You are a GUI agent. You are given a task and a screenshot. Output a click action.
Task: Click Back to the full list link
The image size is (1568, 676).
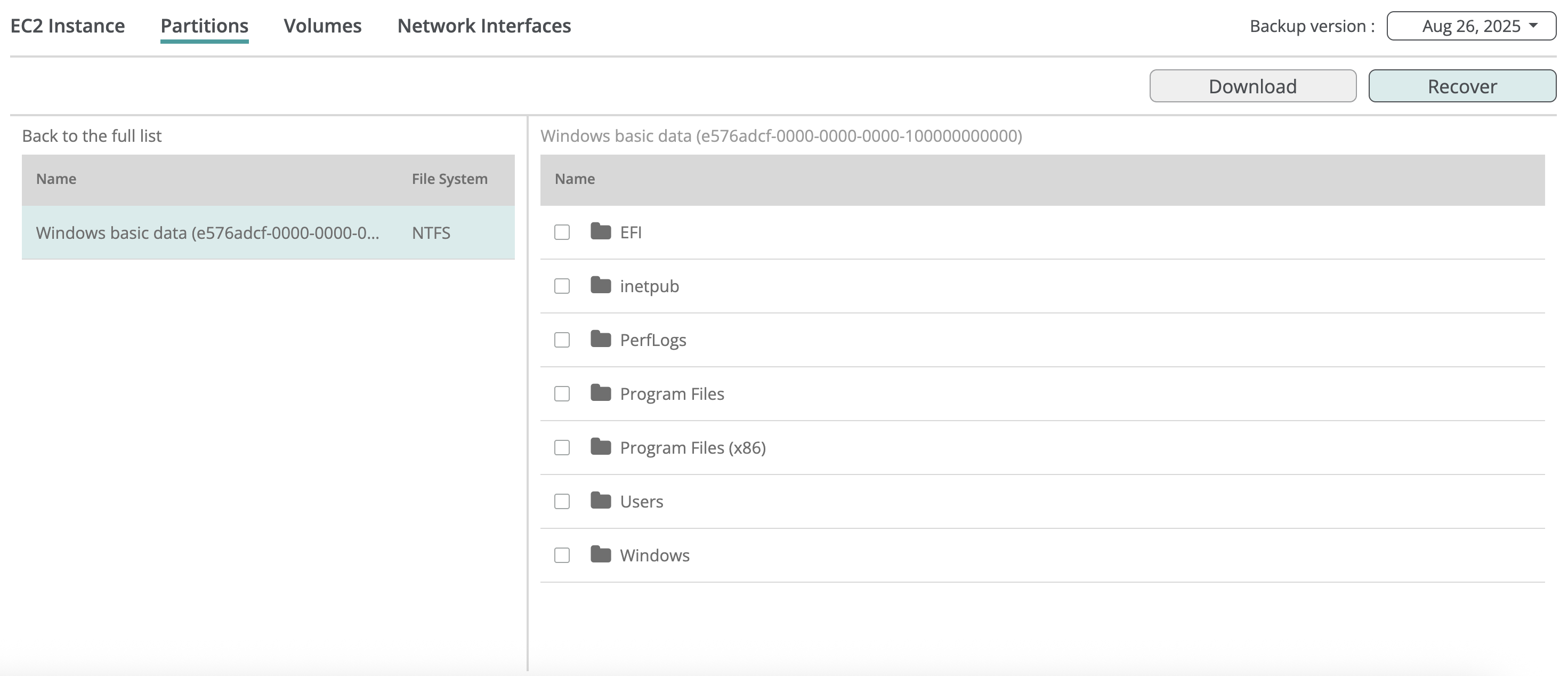point(91,136)
